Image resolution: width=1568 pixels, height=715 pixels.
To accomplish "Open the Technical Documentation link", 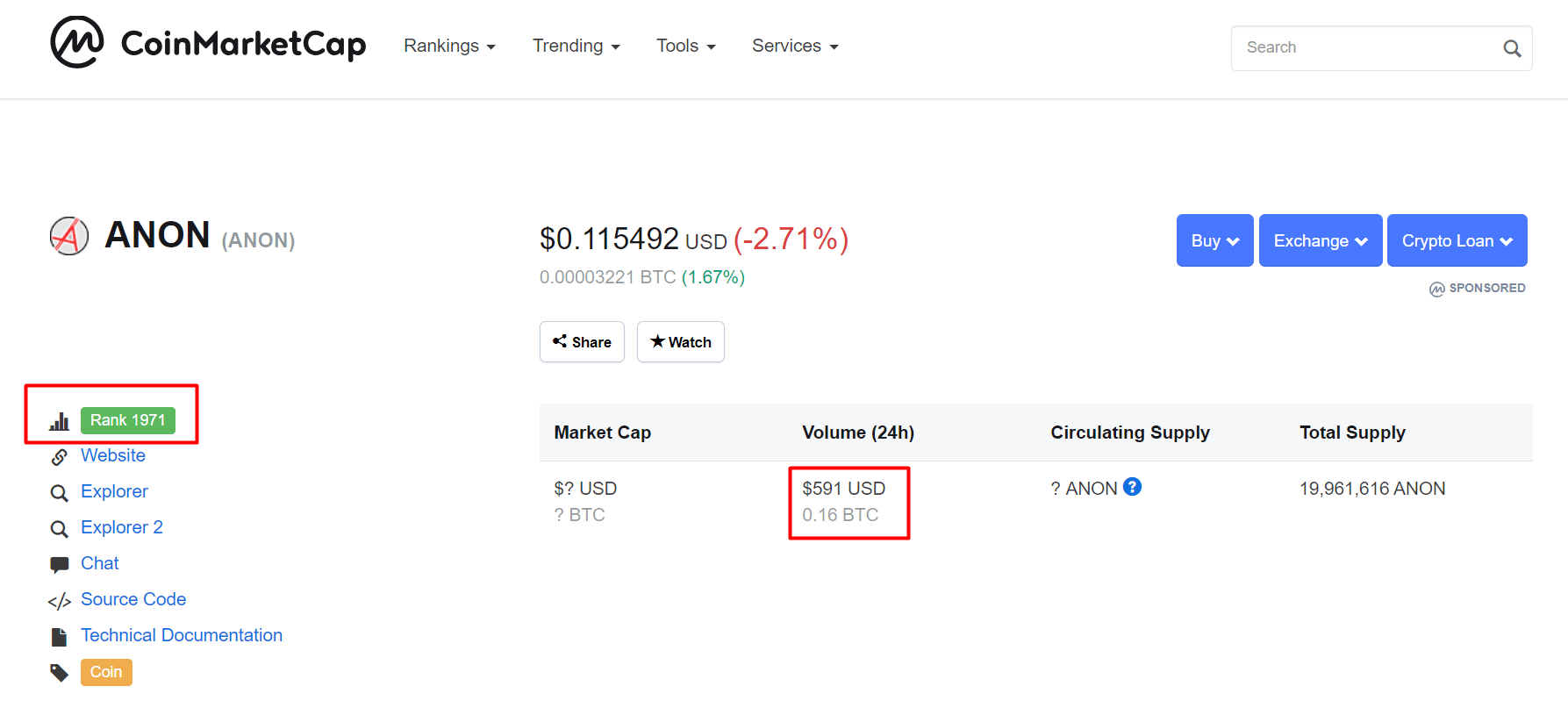I will [182, 635].
